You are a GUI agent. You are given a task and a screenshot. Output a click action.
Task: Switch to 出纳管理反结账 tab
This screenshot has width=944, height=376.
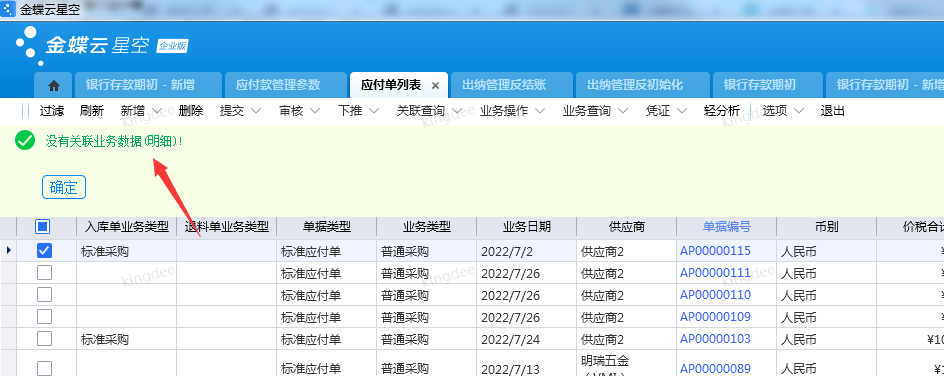click(x=511, y=85)
